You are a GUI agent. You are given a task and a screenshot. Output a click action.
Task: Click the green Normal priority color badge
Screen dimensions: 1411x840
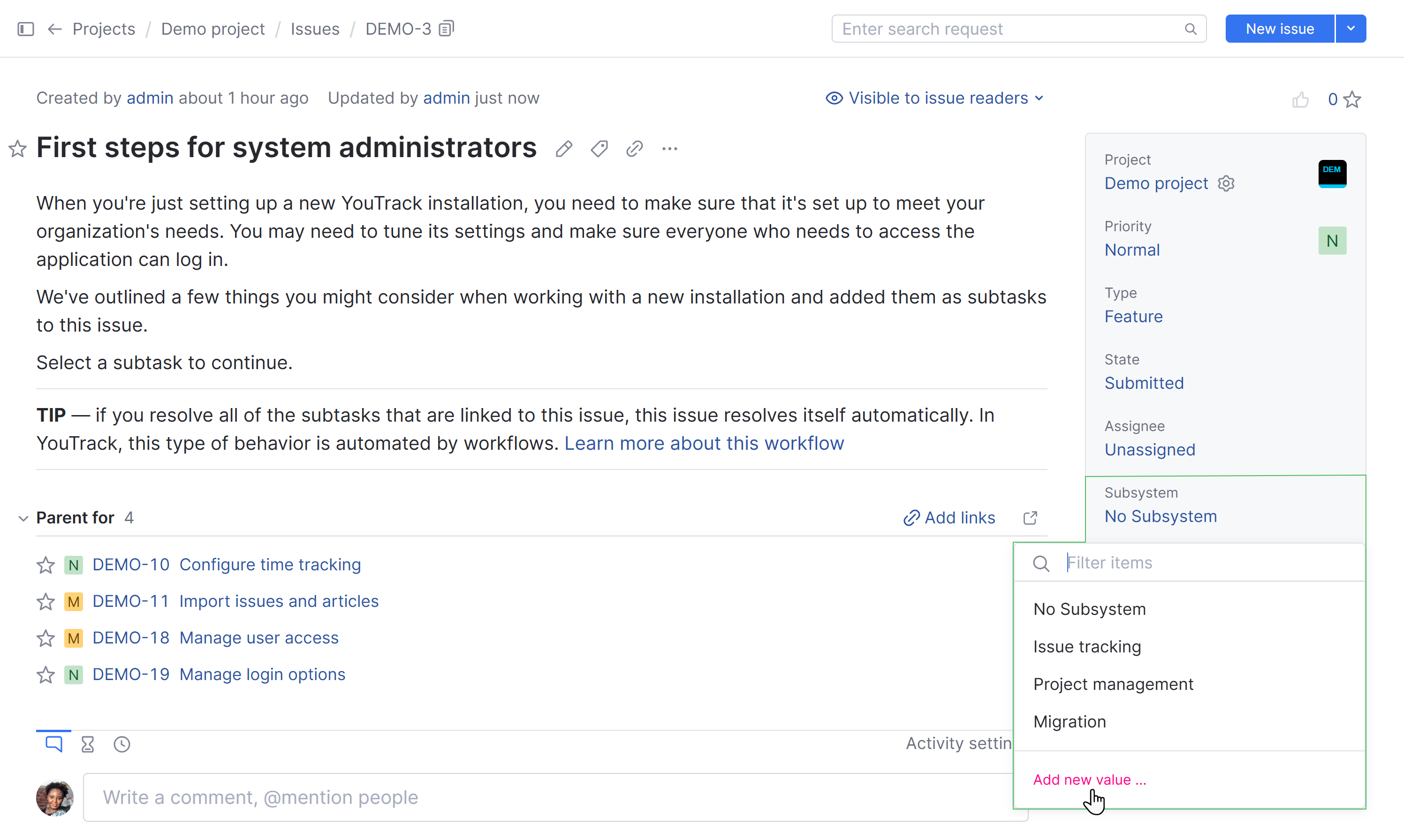[x=1332, y=241]
